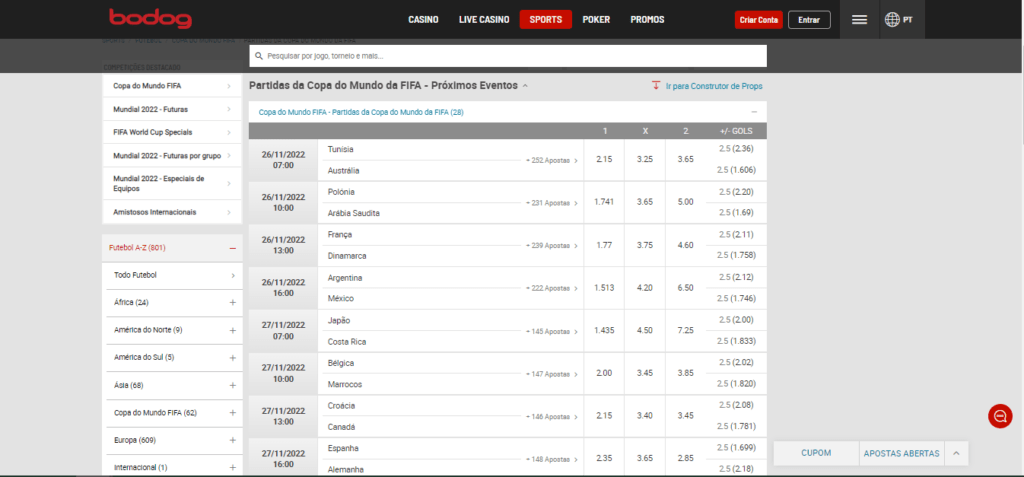Open Copa do Mundo FIFA featured competition

click(x=172, y=86)
